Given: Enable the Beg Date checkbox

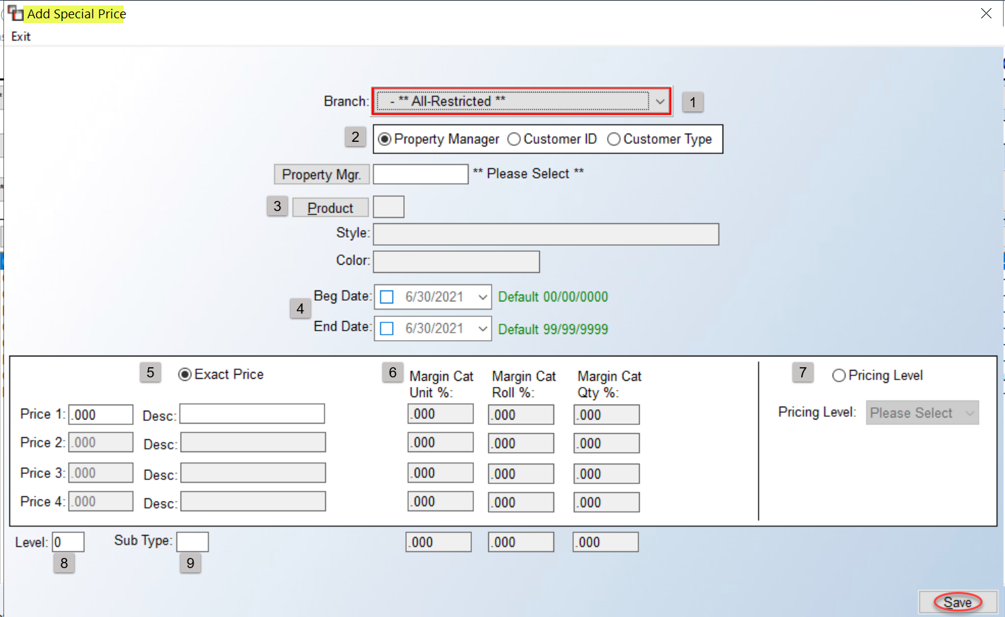Looking at the screenshot, I should 386,297.
